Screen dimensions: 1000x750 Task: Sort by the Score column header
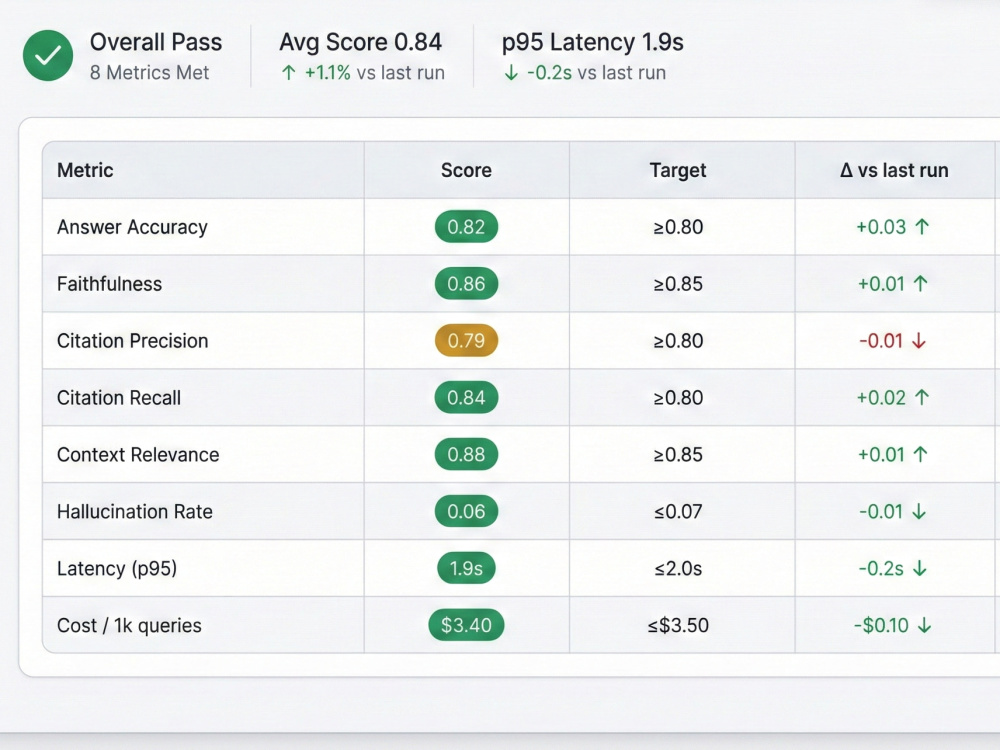click(x=466, y=170)
